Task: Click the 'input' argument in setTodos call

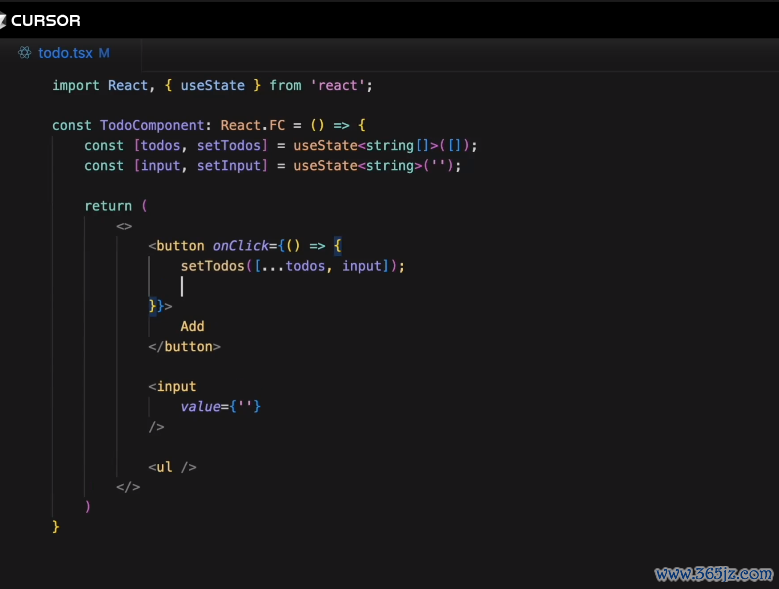Action: point(362,266)
